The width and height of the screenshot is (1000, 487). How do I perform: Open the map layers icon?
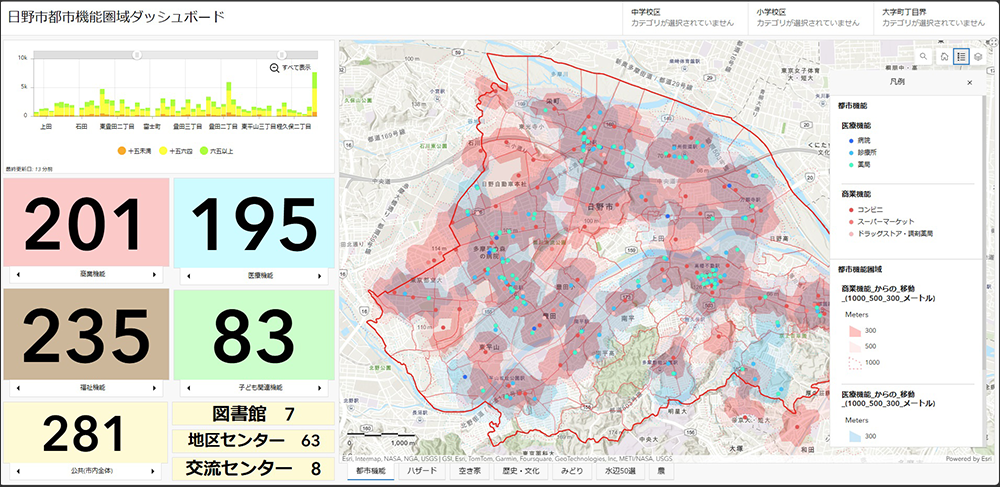tap(978, 57)
